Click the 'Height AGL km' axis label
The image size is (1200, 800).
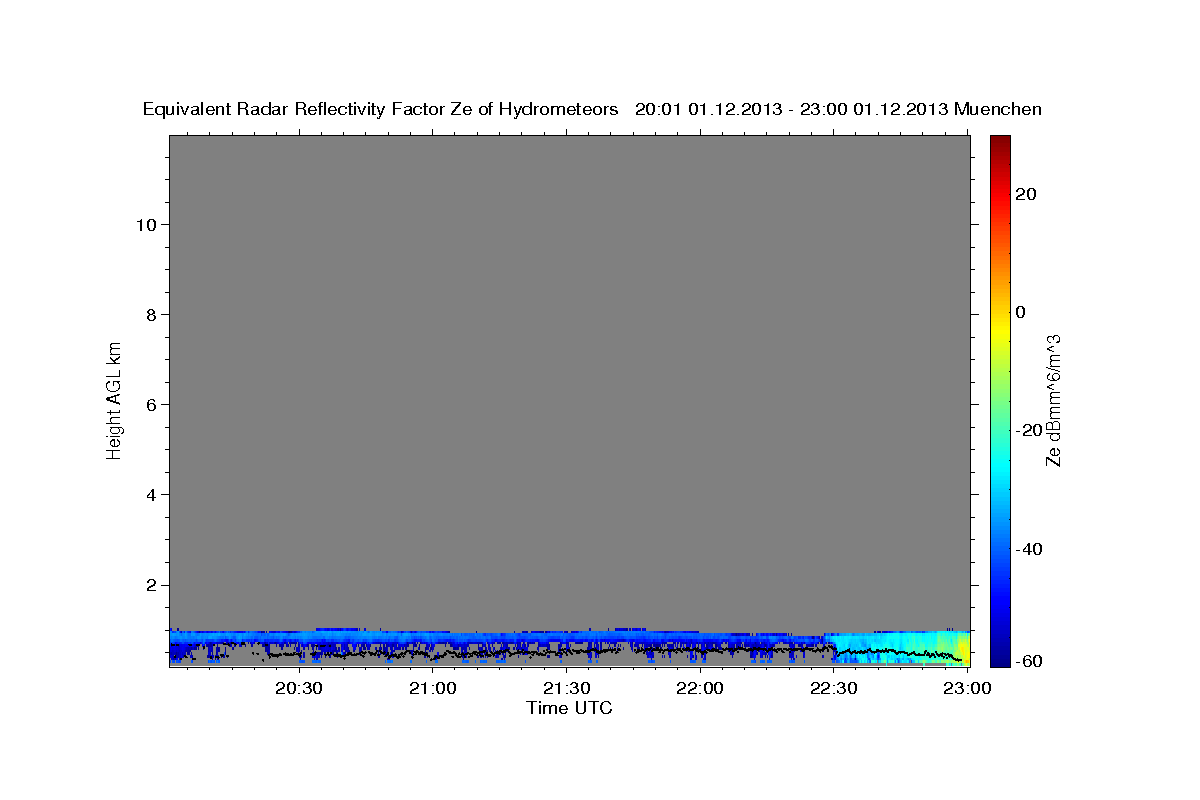pyautogui.click(x=114, y=399)
